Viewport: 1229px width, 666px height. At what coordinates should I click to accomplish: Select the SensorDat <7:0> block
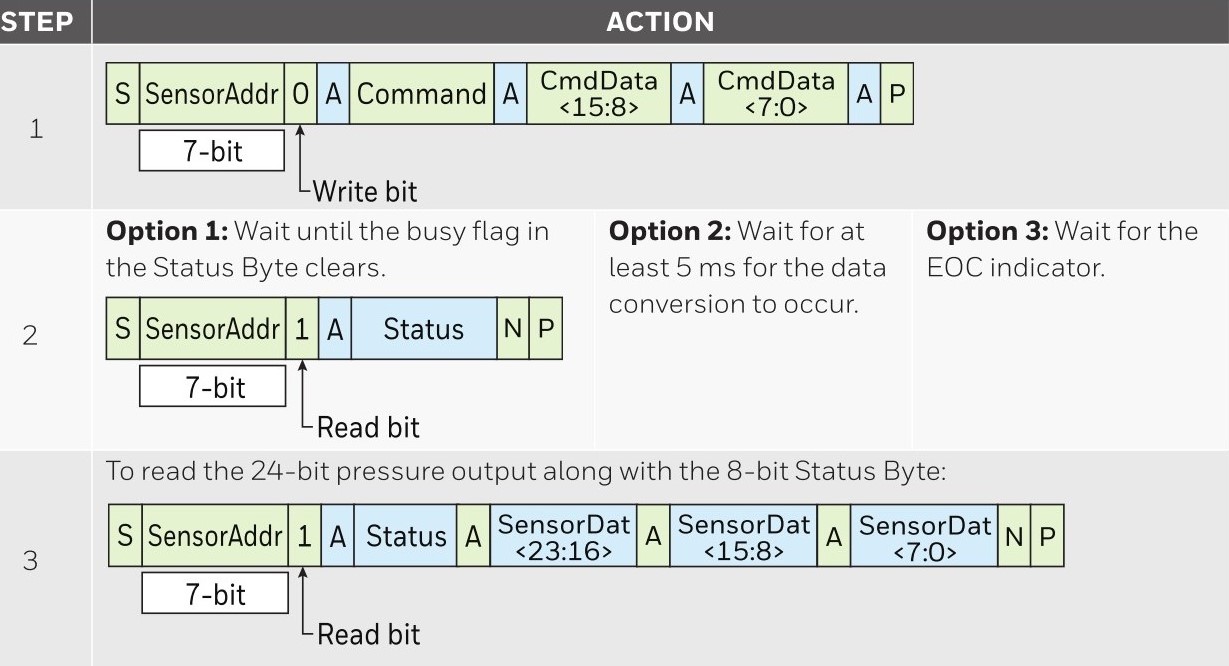[x=924, y=536]
